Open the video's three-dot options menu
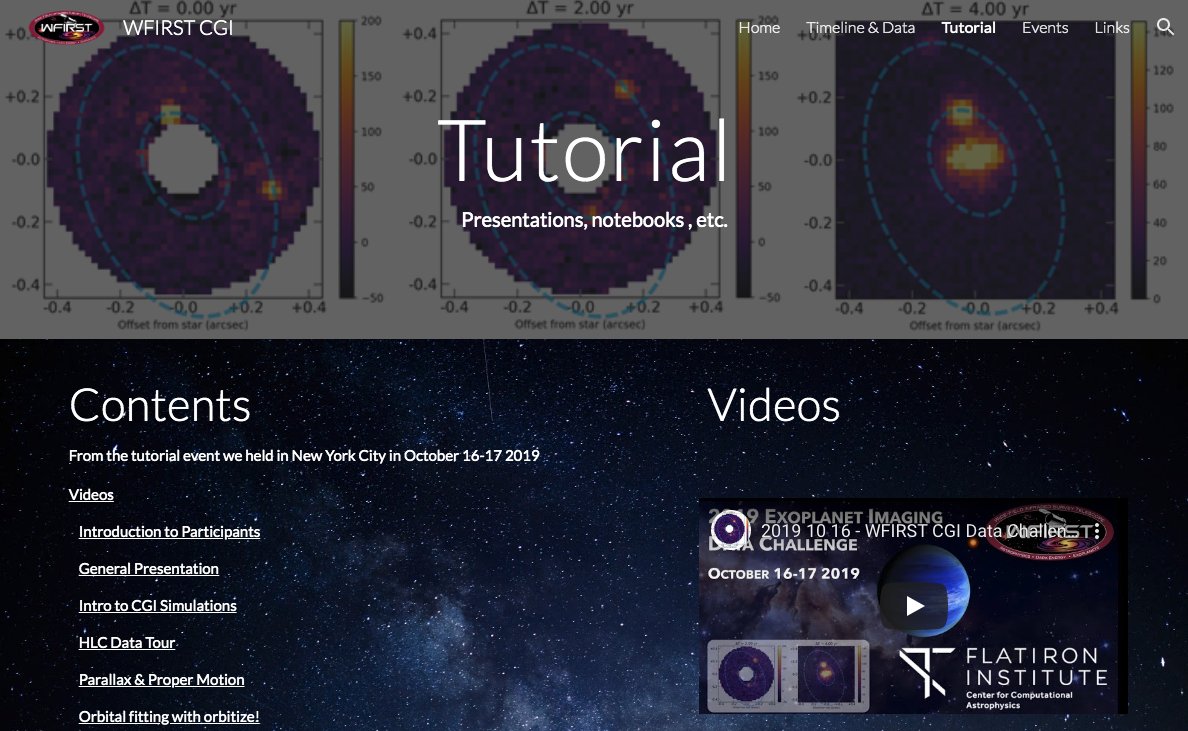The height and width of the screenshot is (731, 1188). tap(1096, 532)
